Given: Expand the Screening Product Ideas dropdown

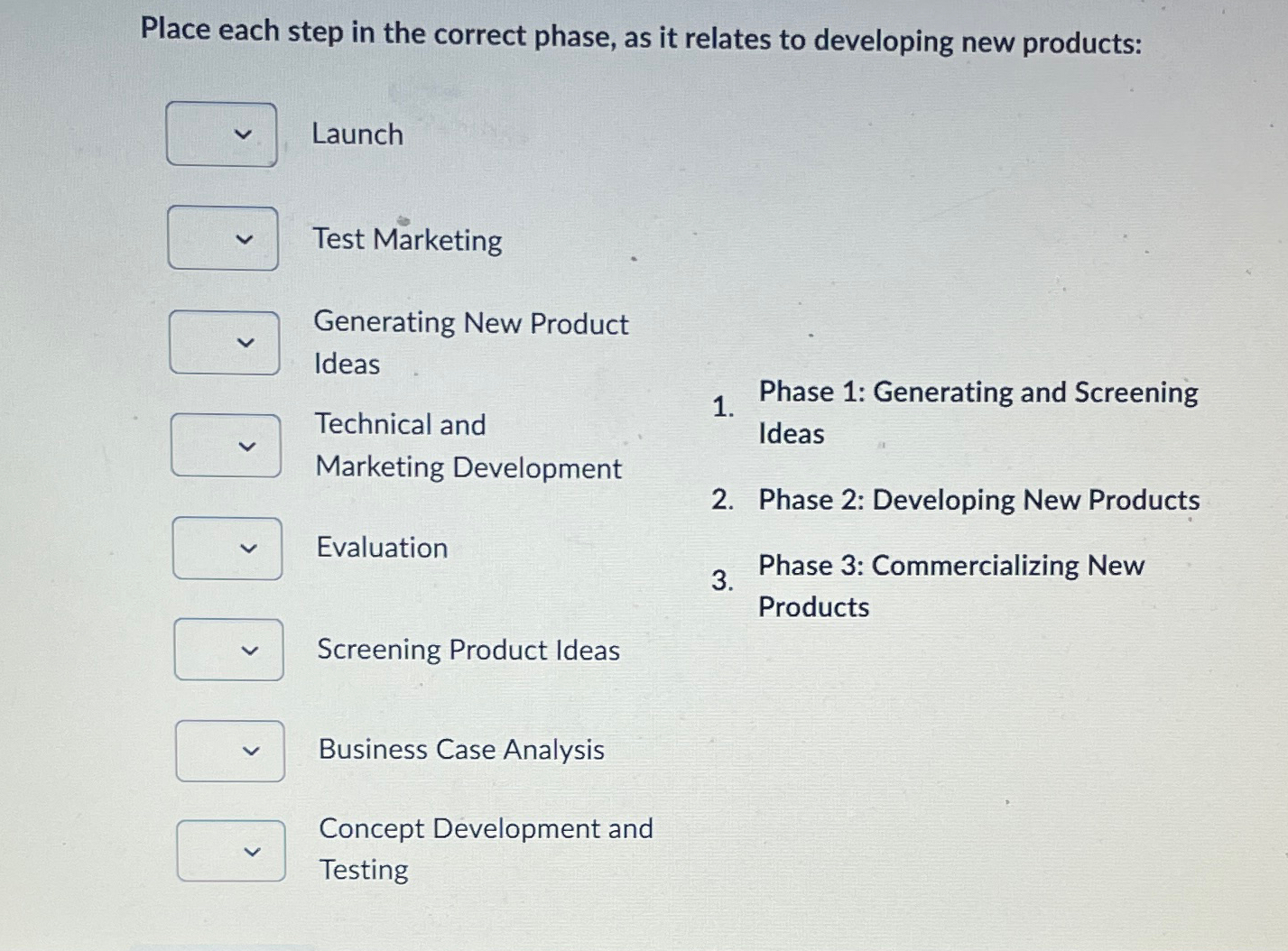Looking at the screenshot, I should (229, 650).
